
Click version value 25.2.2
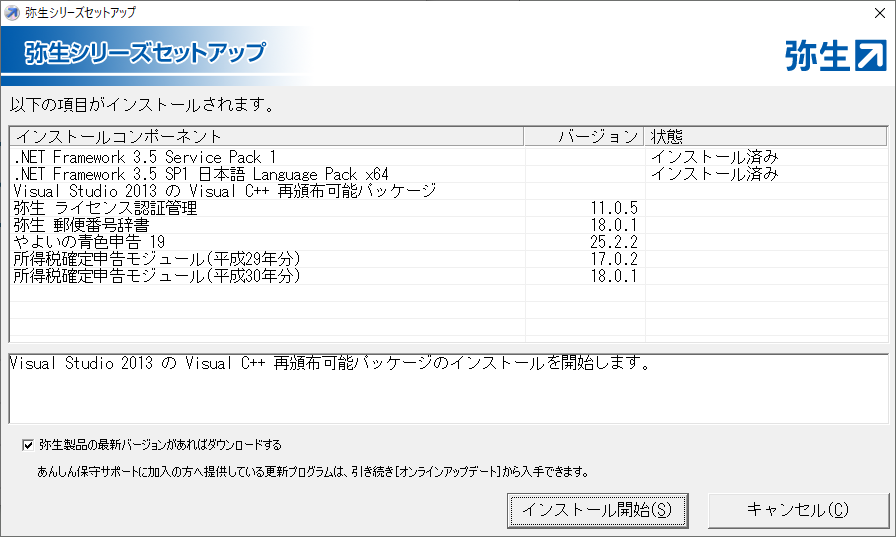[x=614, y=242]
